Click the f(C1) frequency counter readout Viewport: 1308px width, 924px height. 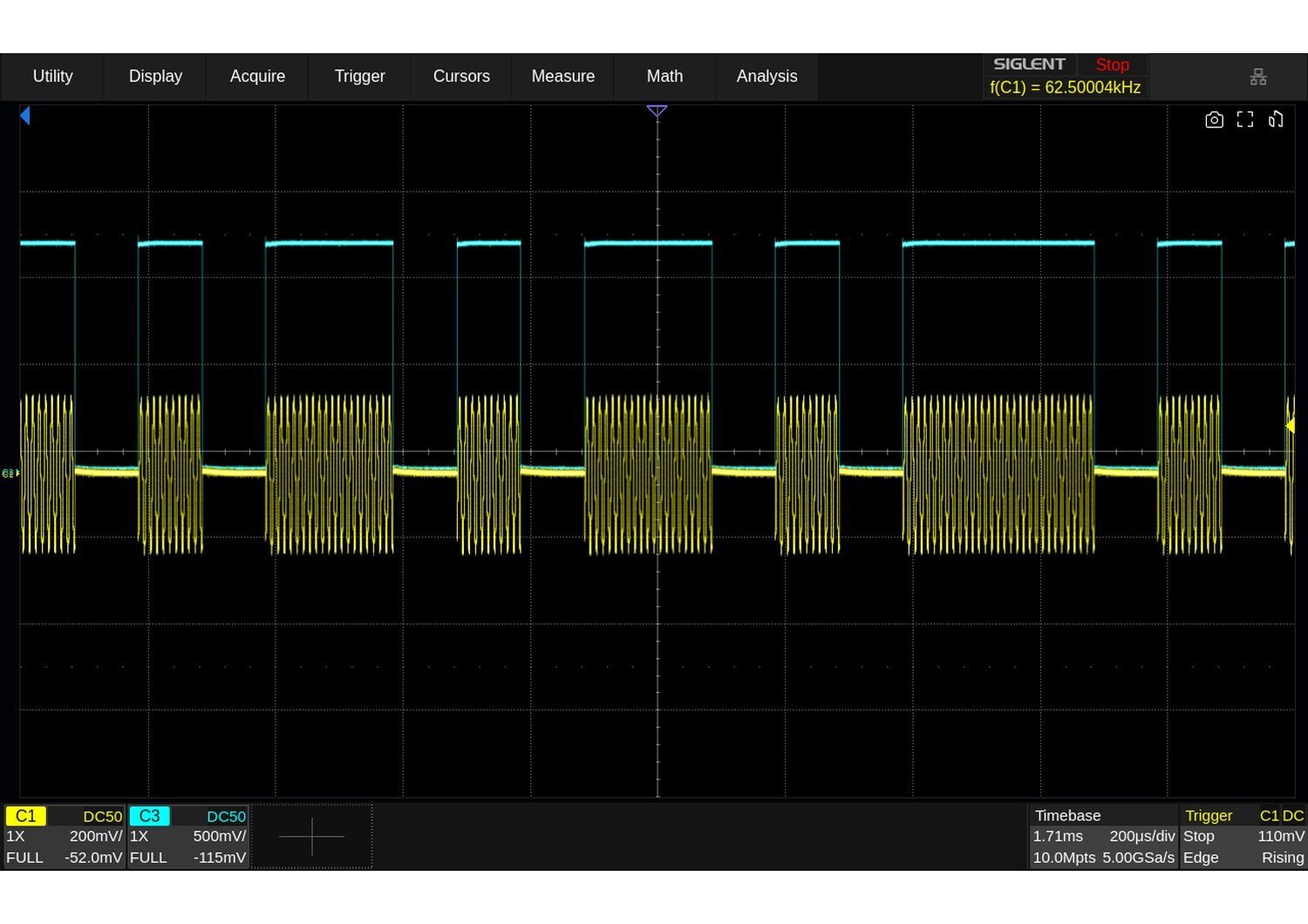click(x=1065, y=87)
